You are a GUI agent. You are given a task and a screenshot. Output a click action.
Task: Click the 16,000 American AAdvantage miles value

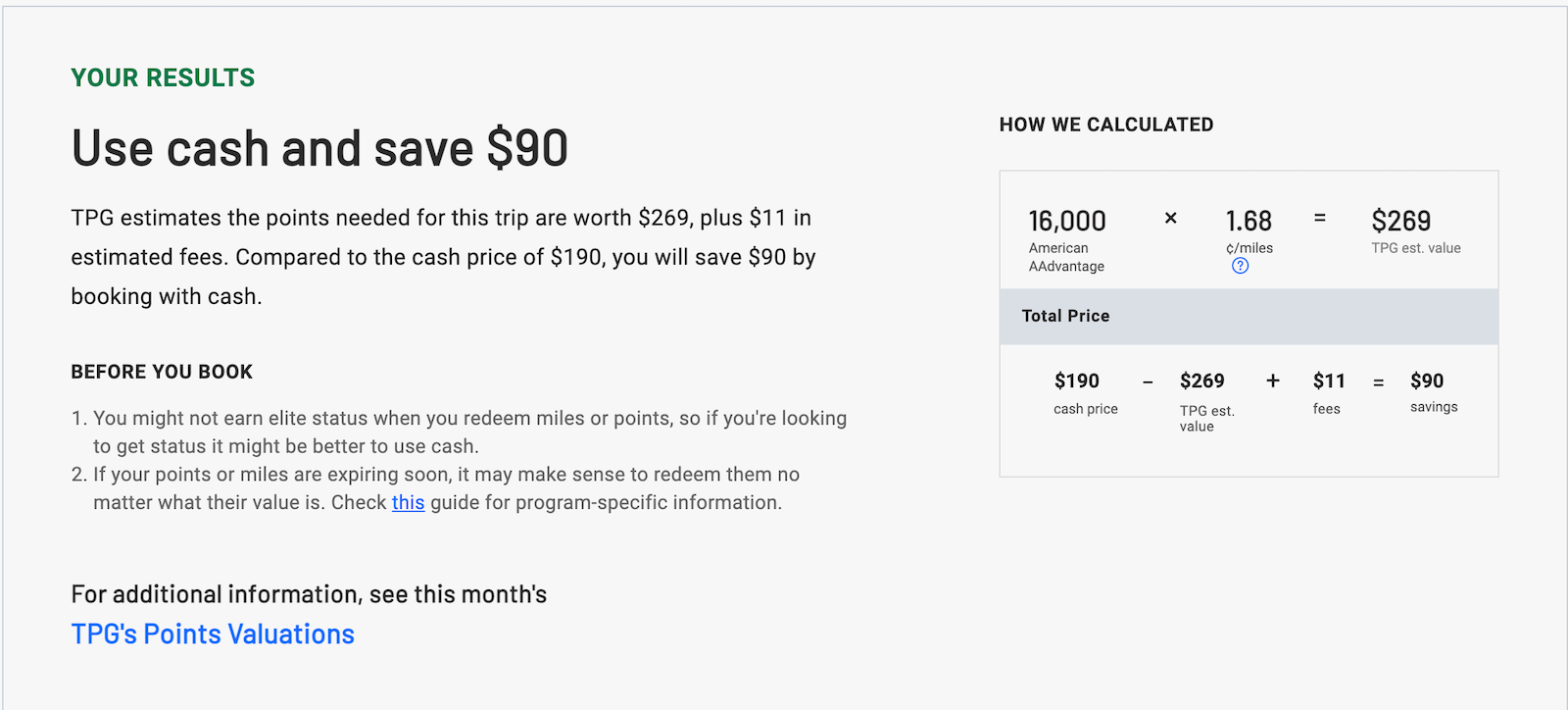pos(1066,222)
